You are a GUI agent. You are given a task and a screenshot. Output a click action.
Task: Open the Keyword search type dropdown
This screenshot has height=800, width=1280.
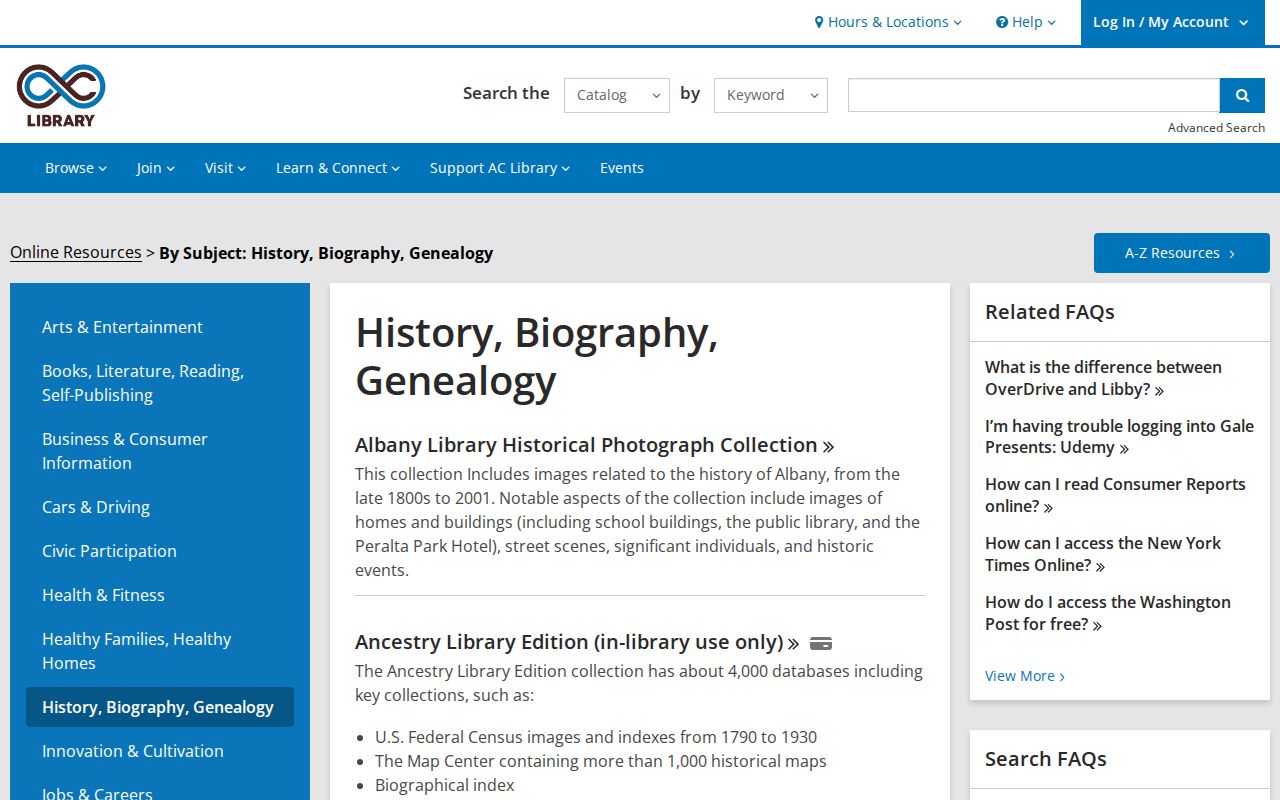pos(771,95)
